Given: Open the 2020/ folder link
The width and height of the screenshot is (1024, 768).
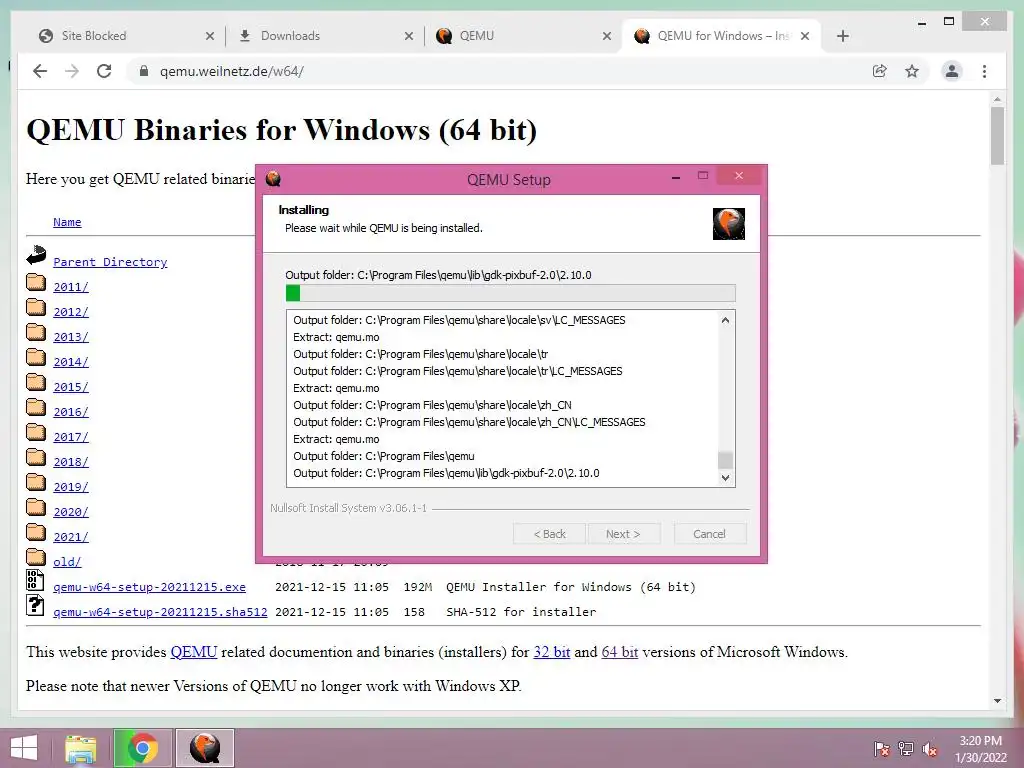Looking at the screenshot, I should tap(71, 512).
